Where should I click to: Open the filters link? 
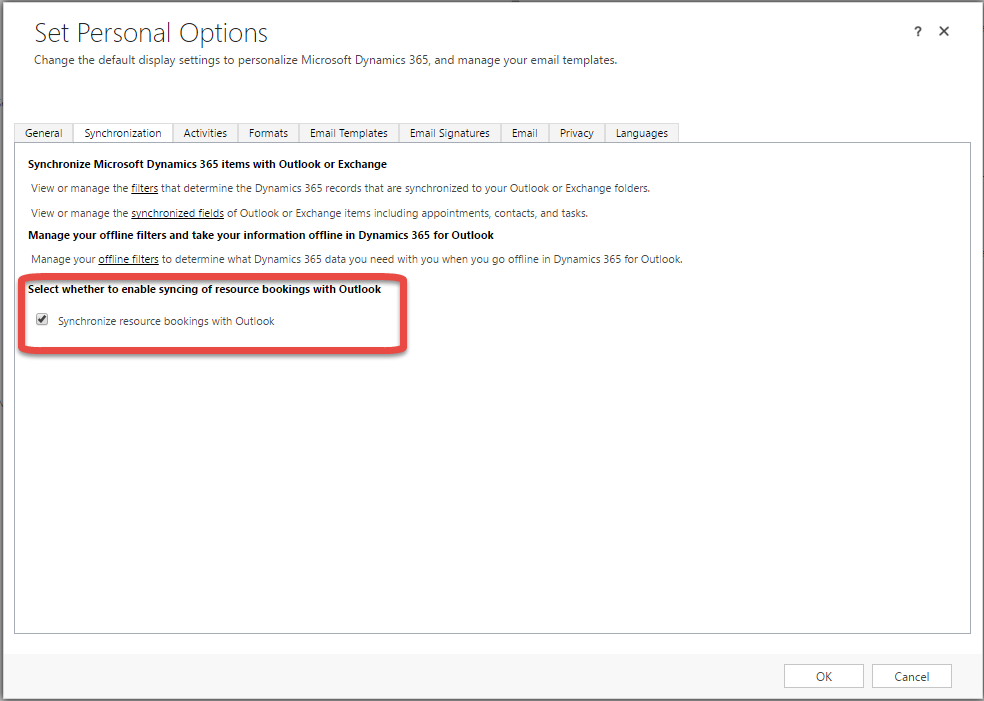[144, 188]
